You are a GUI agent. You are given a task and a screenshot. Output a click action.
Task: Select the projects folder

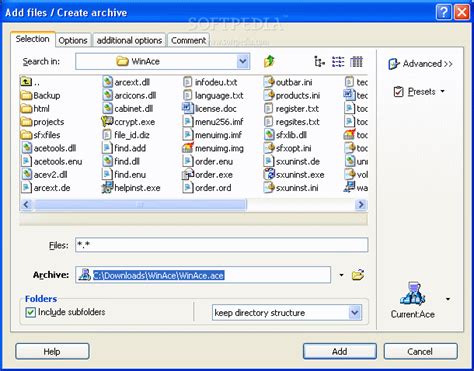pyautogui.click(x=42, y=122)
